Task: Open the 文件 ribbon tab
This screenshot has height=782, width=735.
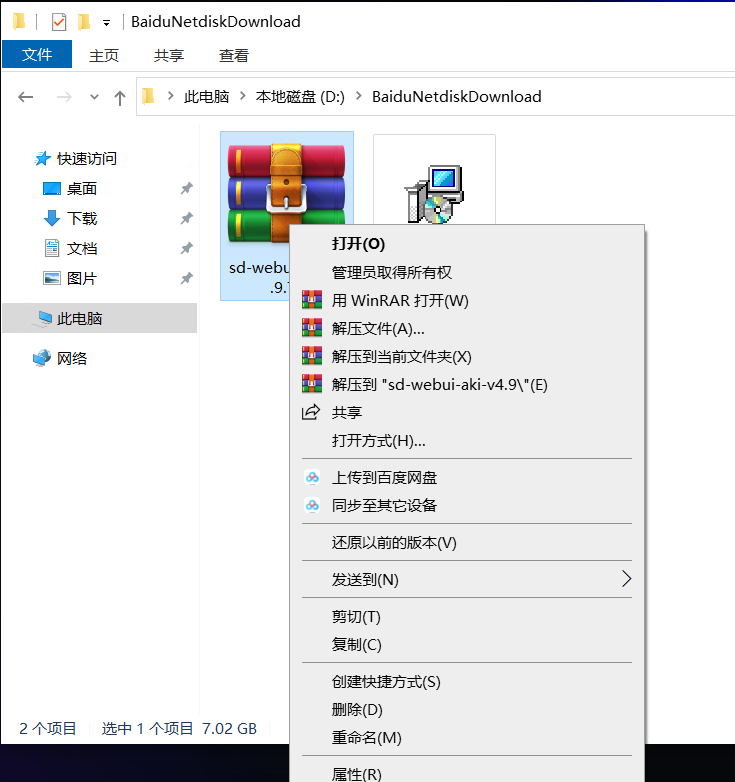Action: click(37, 54)
